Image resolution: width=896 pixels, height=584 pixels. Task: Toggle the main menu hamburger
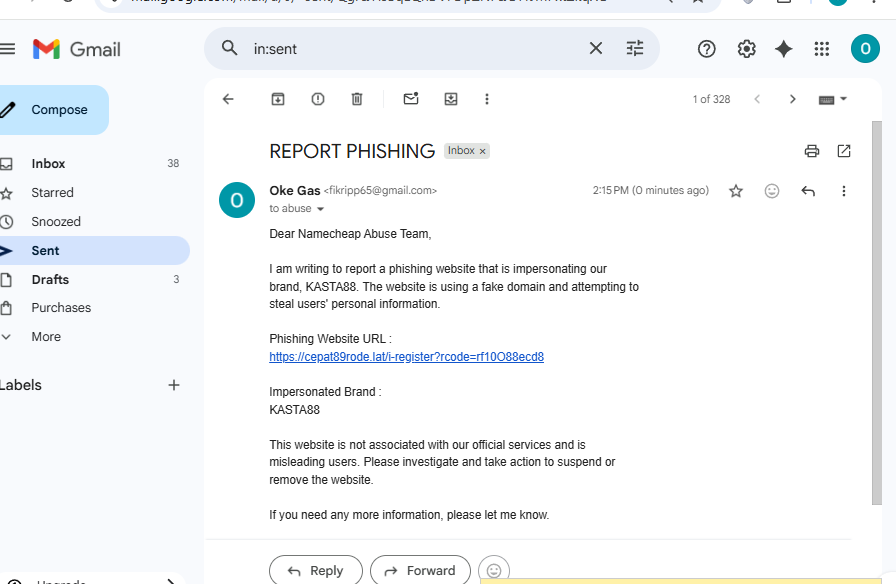[x=8, y=49]
